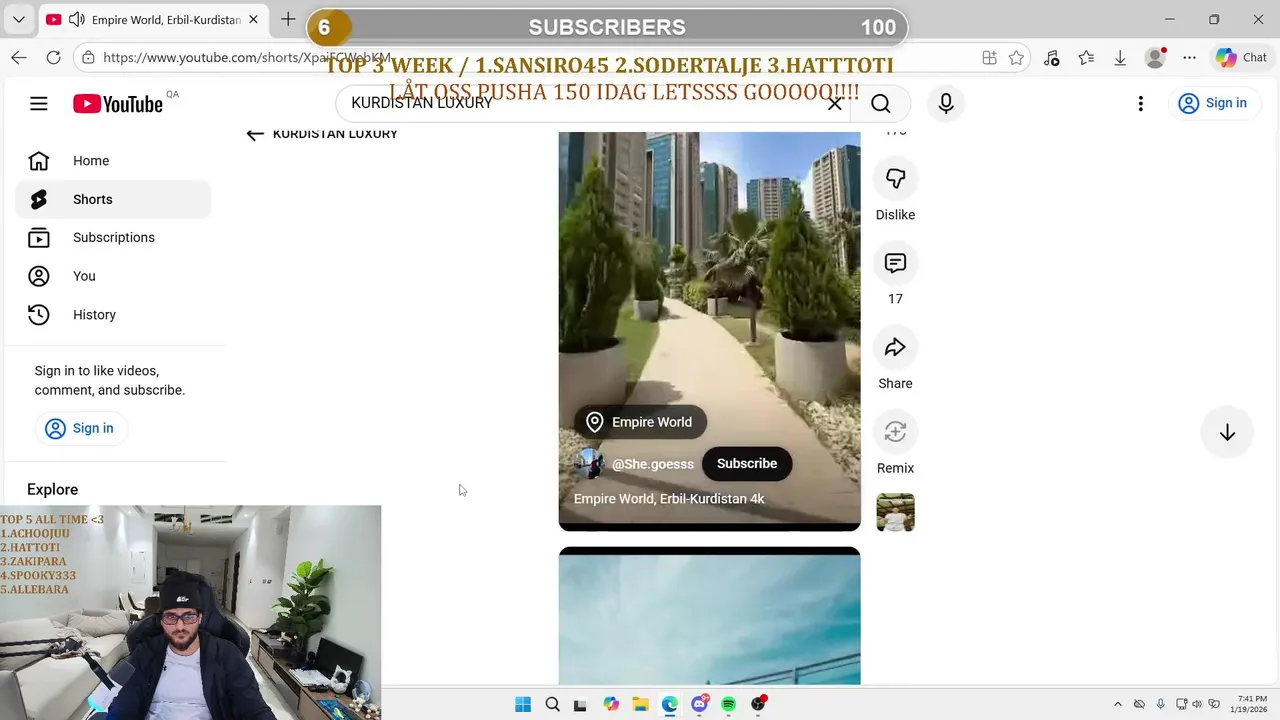Select Home in YouTube sidebar
The image size is (1280, 720).
[113, 161]
